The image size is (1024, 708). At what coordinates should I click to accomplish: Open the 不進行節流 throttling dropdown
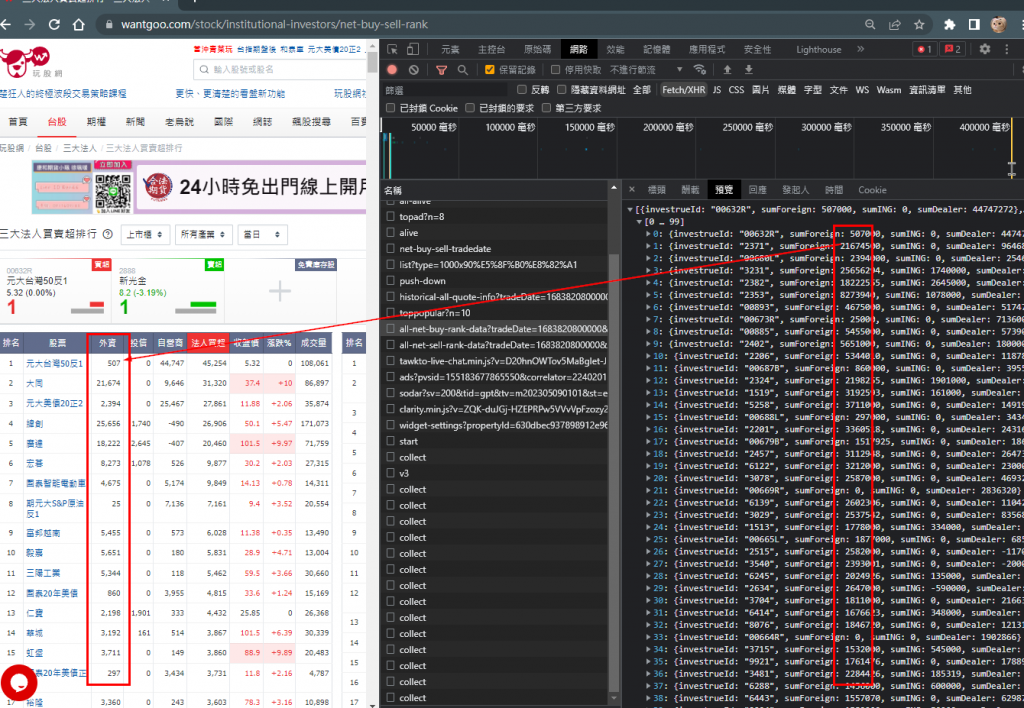tap(647, 69)
